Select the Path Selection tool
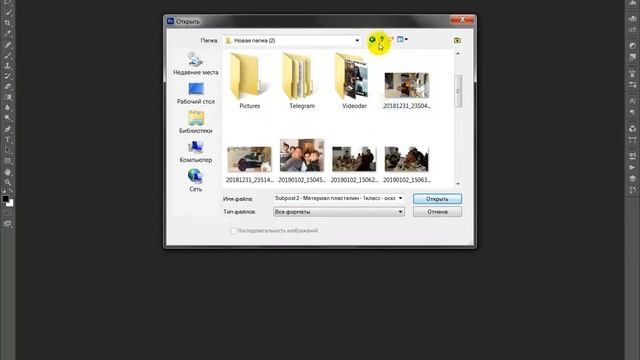640x360 pixels. click(7, 150)
